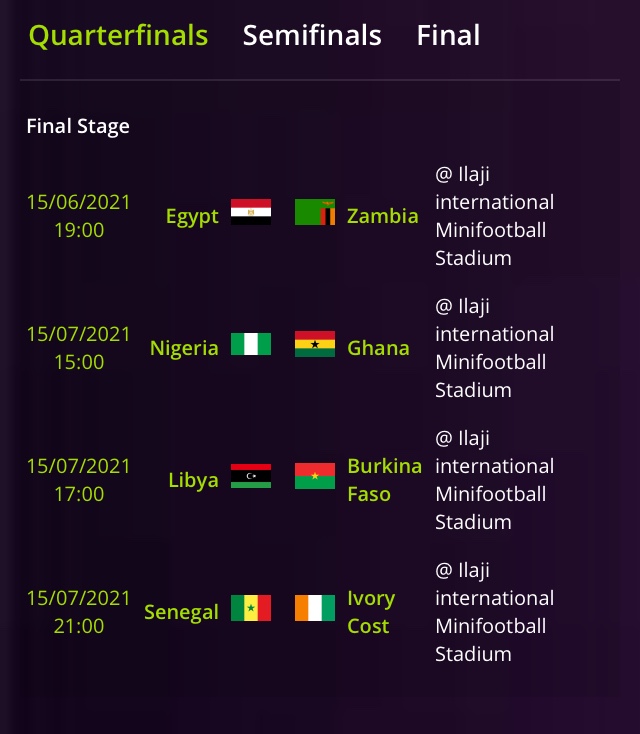Open the Senegal team link
The image size is (640, 734).
click(x=181, y=612)
